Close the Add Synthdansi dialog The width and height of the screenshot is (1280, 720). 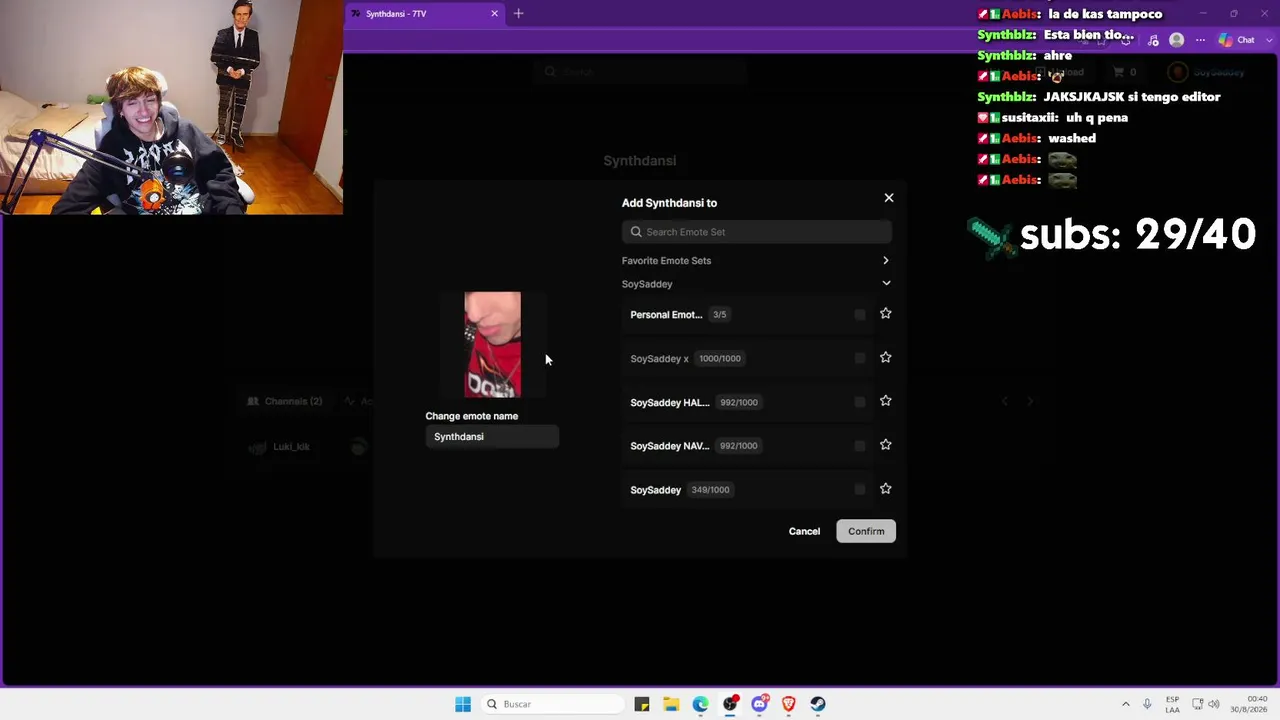(889, 198)
